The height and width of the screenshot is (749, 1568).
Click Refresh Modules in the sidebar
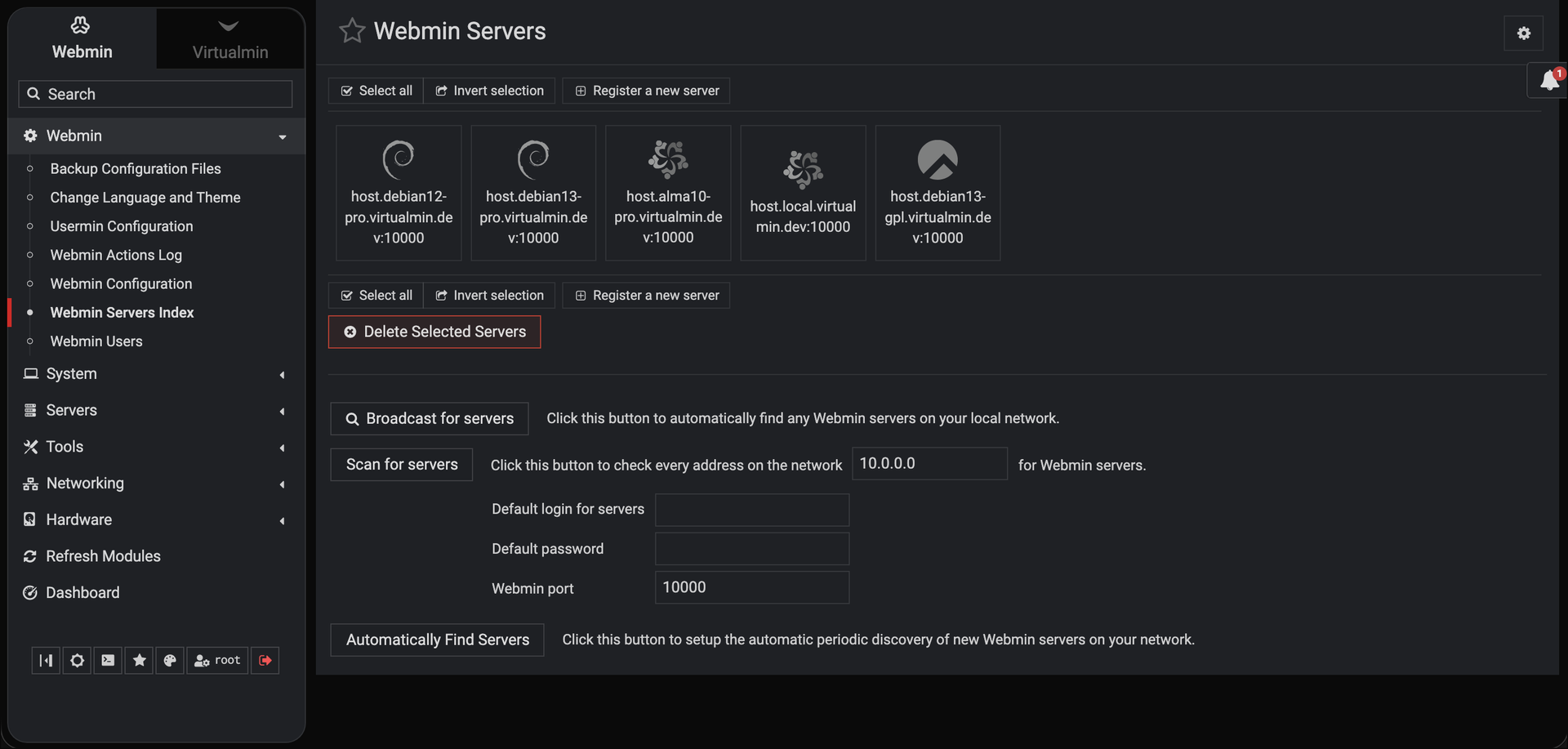[103, 556]
